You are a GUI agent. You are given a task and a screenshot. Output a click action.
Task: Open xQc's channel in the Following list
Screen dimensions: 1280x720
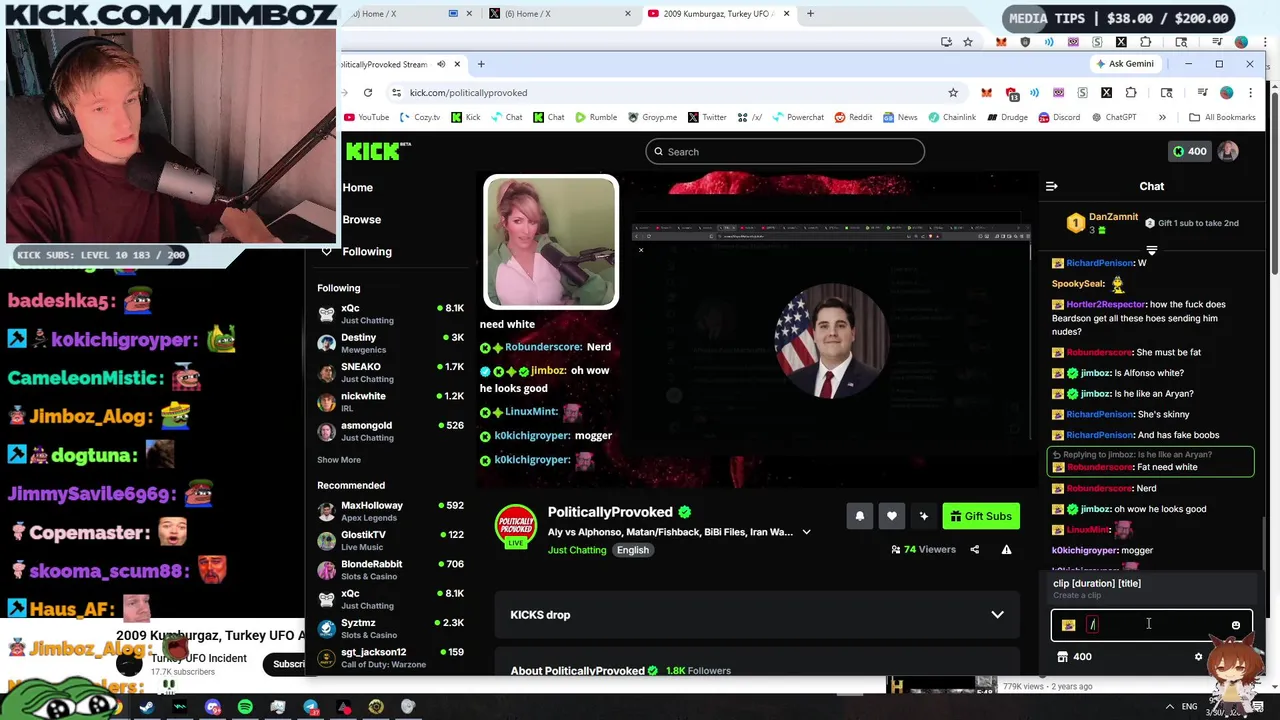pyautogui.click(x=390, y=314)
